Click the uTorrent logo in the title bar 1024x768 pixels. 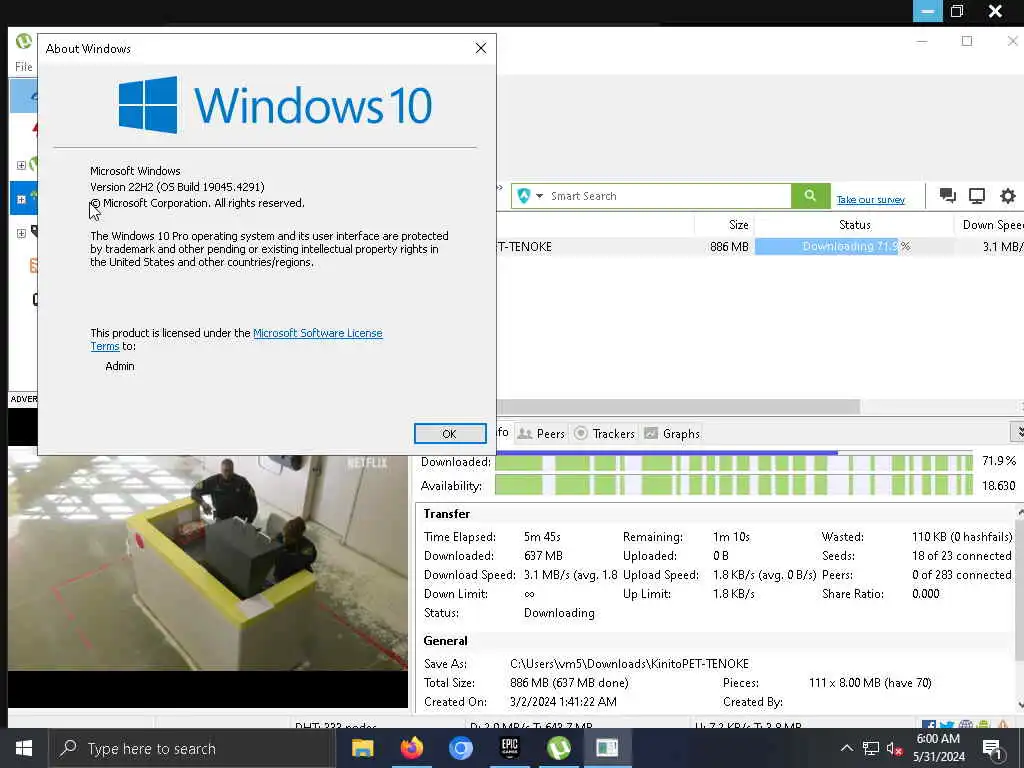(24, 42)
